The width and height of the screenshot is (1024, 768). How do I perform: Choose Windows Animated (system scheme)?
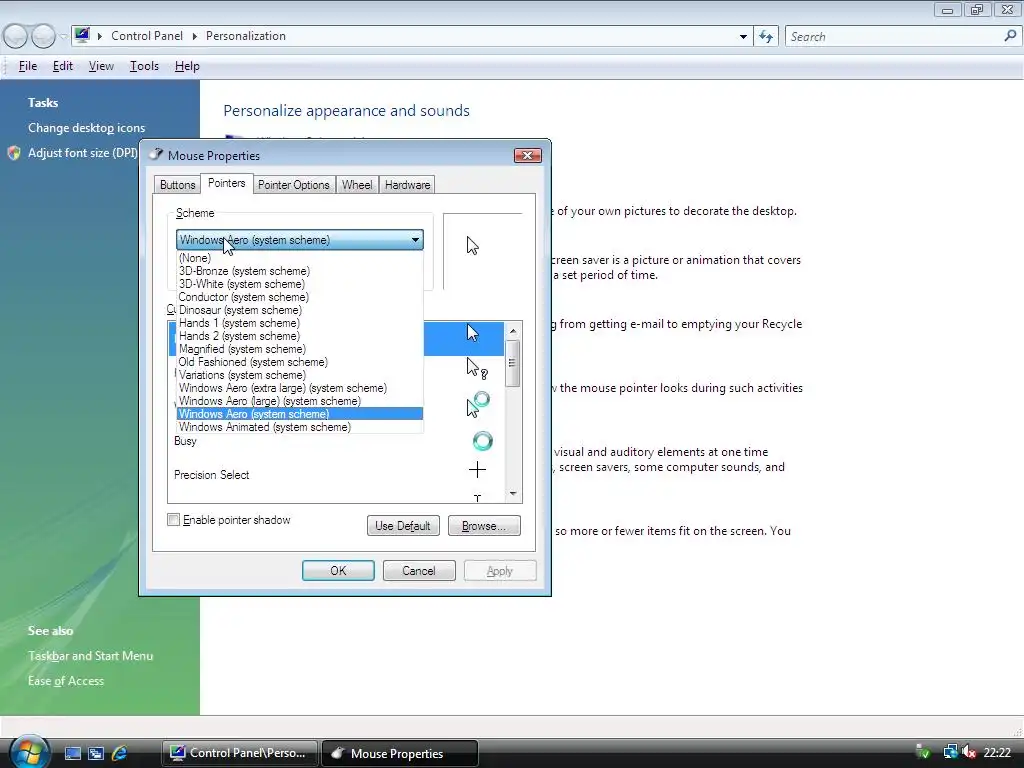(300, 427)
